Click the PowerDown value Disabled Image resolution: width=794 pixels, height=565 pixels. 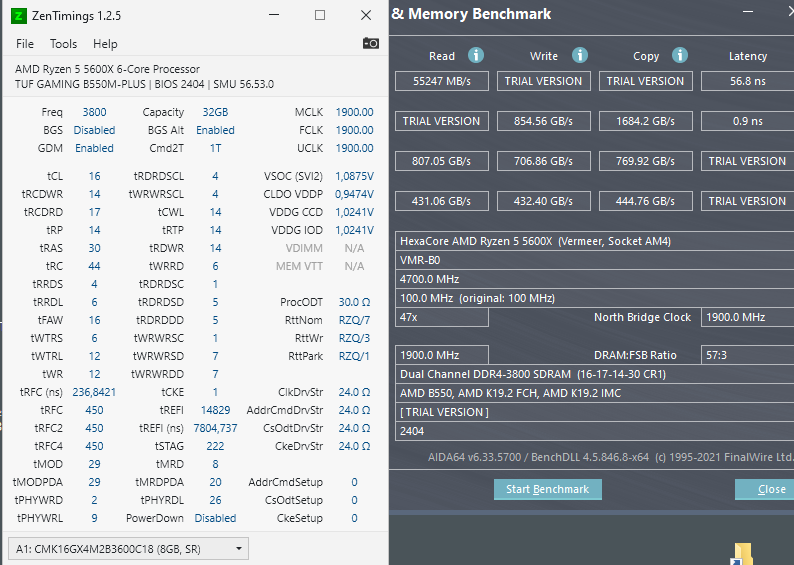click(x=215, y=518)
